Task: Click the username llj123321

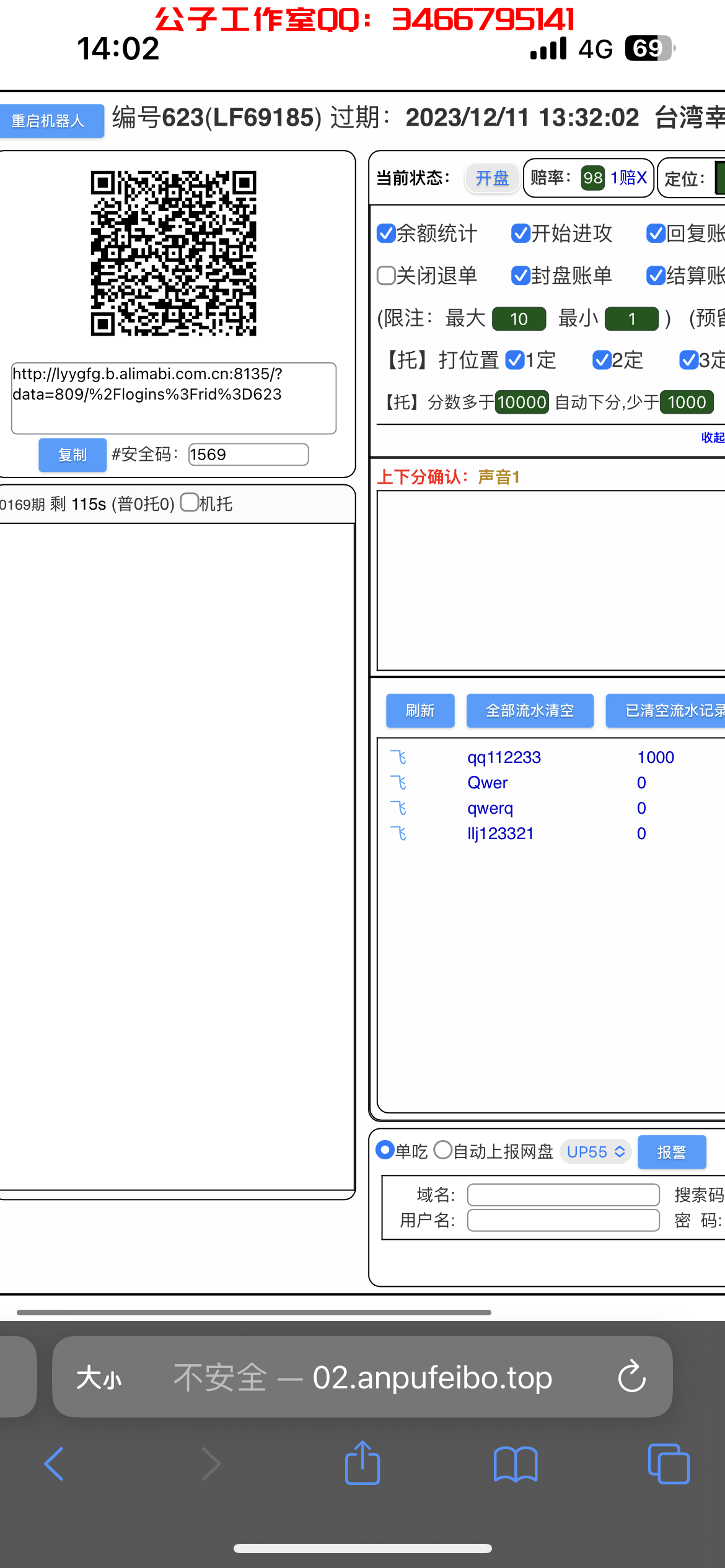Action: 500,834
